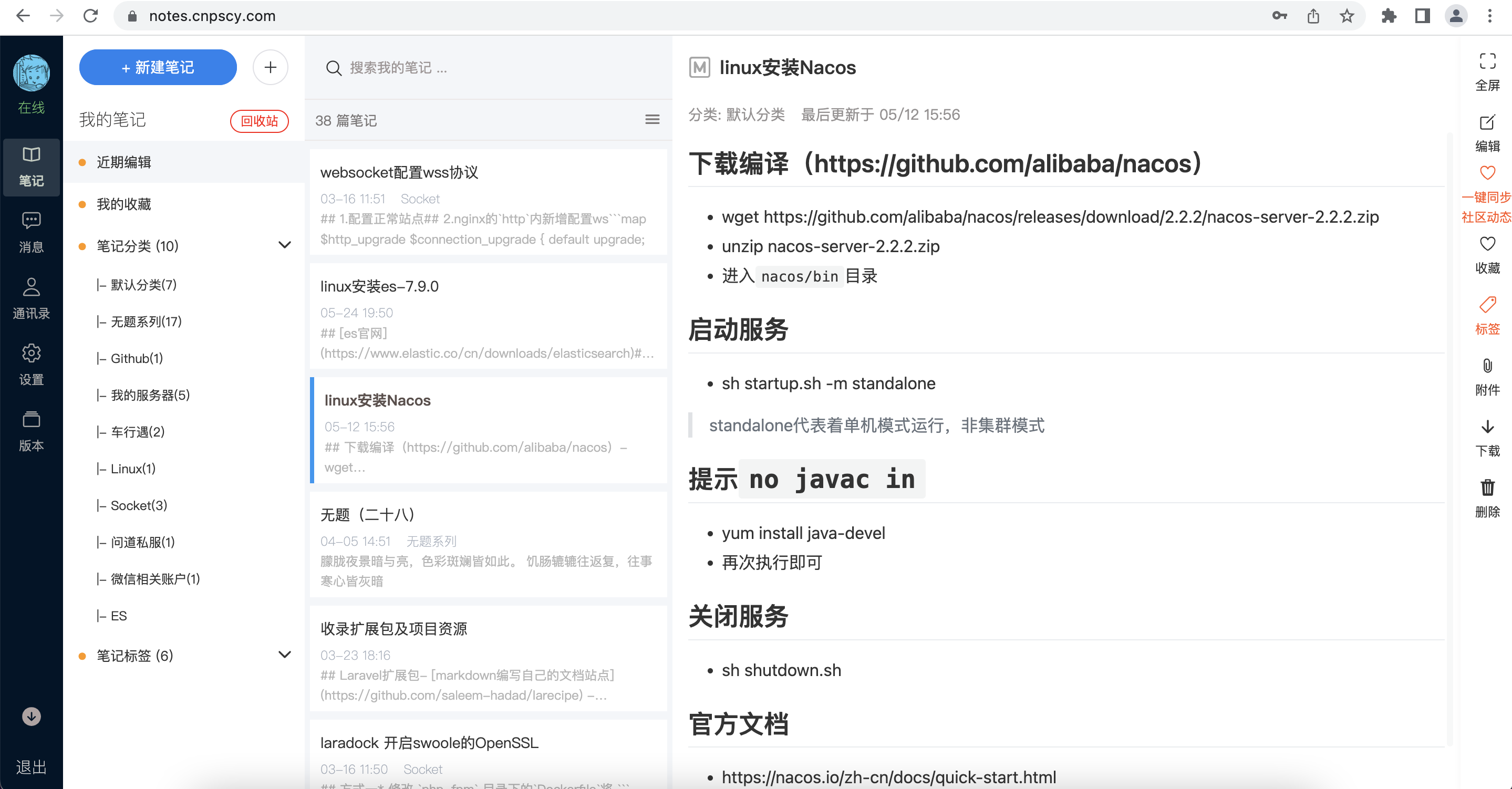Open the settings gear in sidebar
1512x789 pixels.
31,354
